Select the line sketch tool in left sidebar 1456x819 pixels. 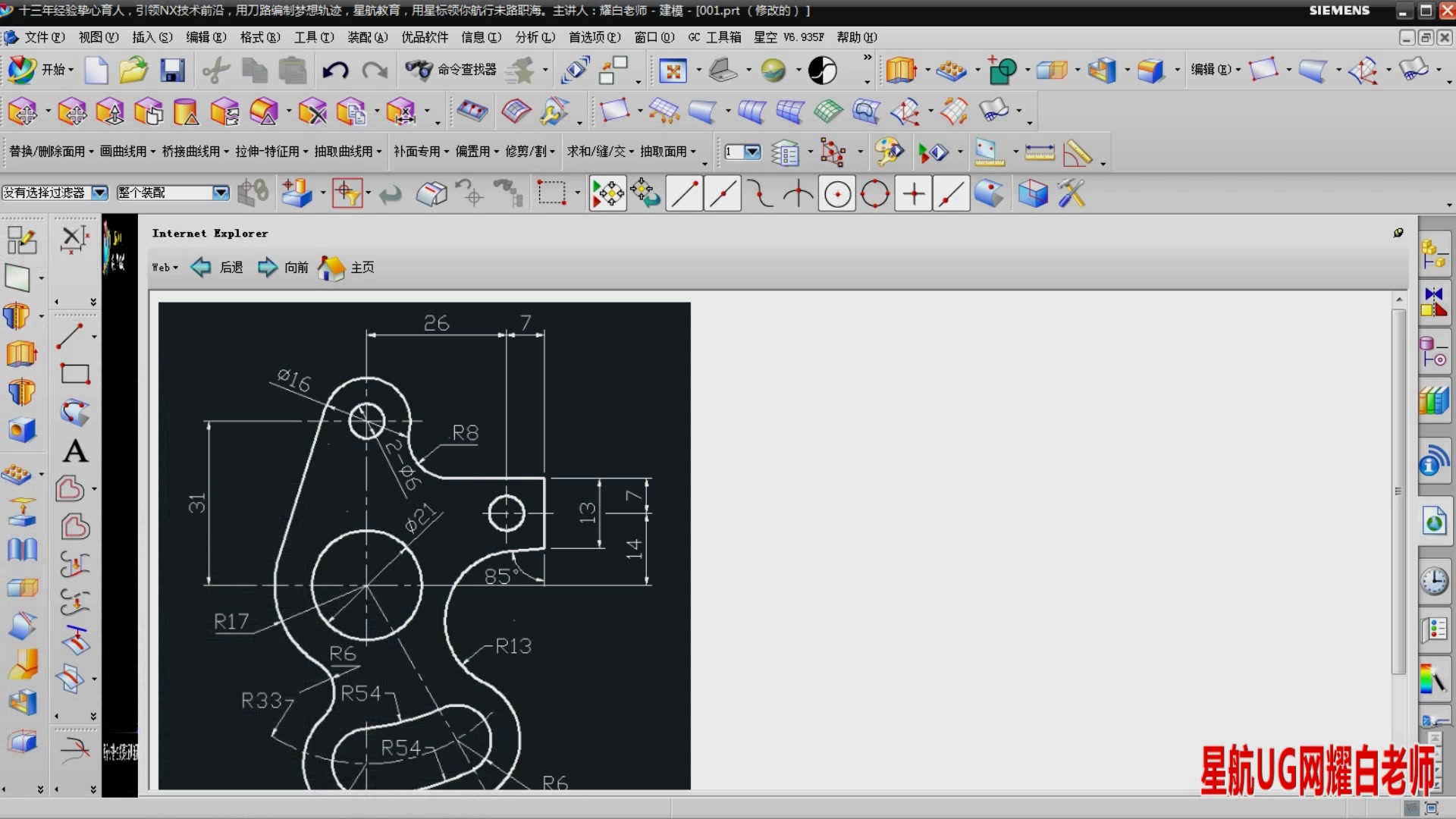71,336
